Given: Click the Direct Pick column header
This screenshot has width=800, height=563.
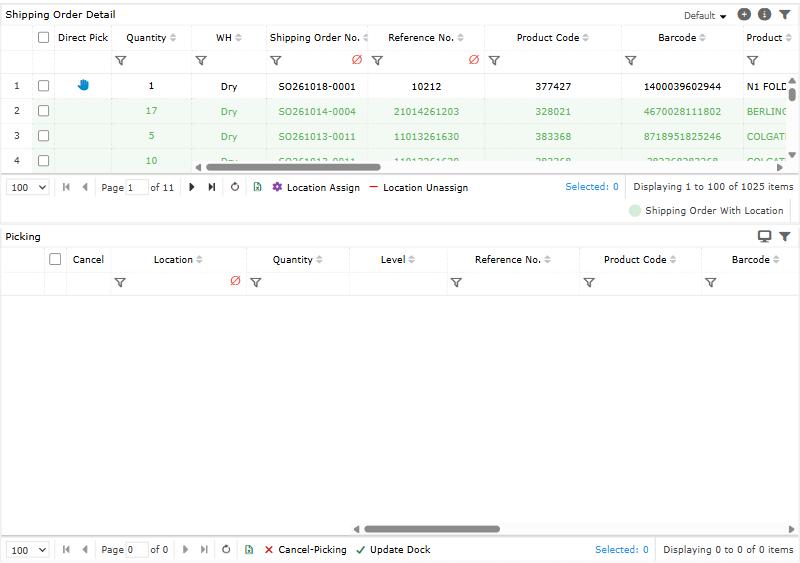Looking at the screenshot, I should (83, 37).
